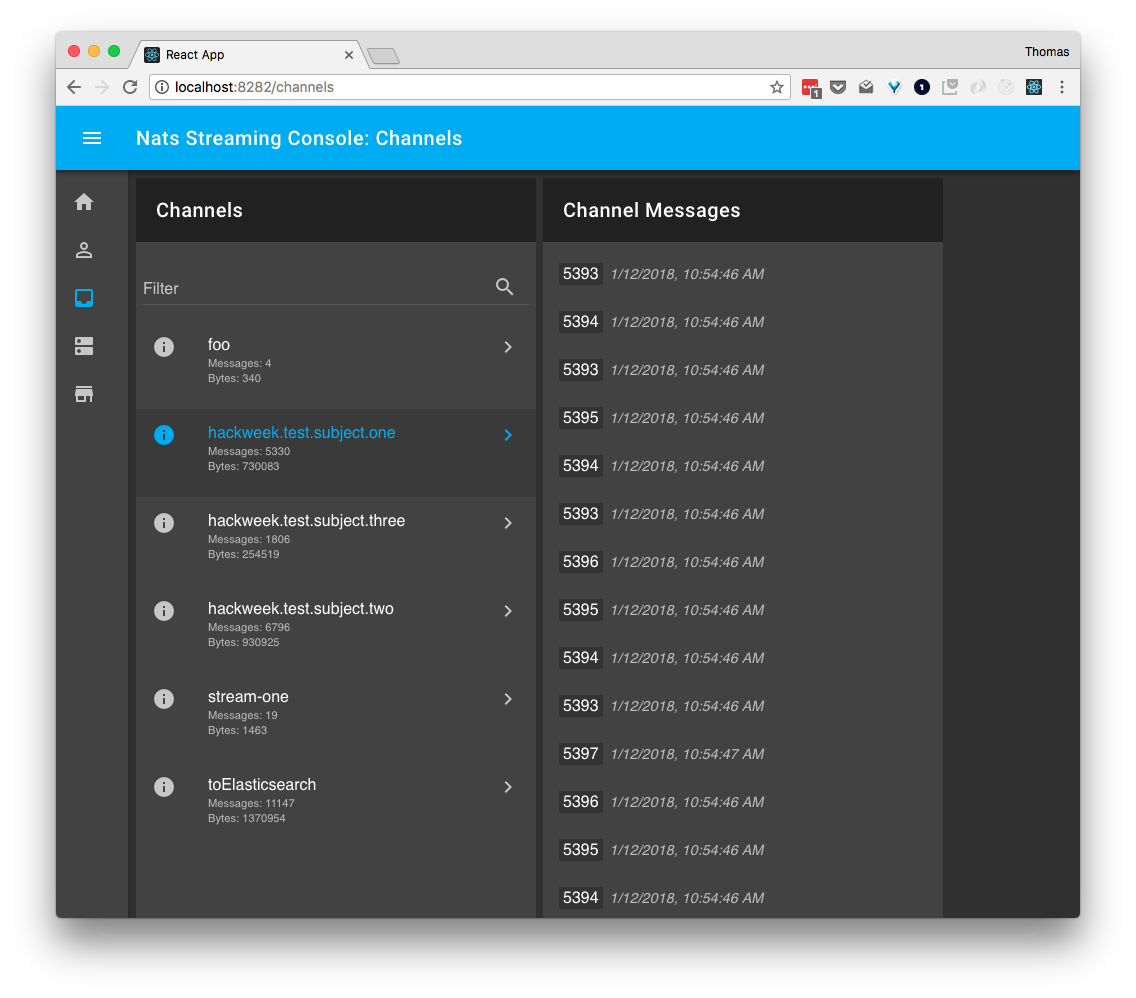Click first message 5393 at top

[662, 274]
